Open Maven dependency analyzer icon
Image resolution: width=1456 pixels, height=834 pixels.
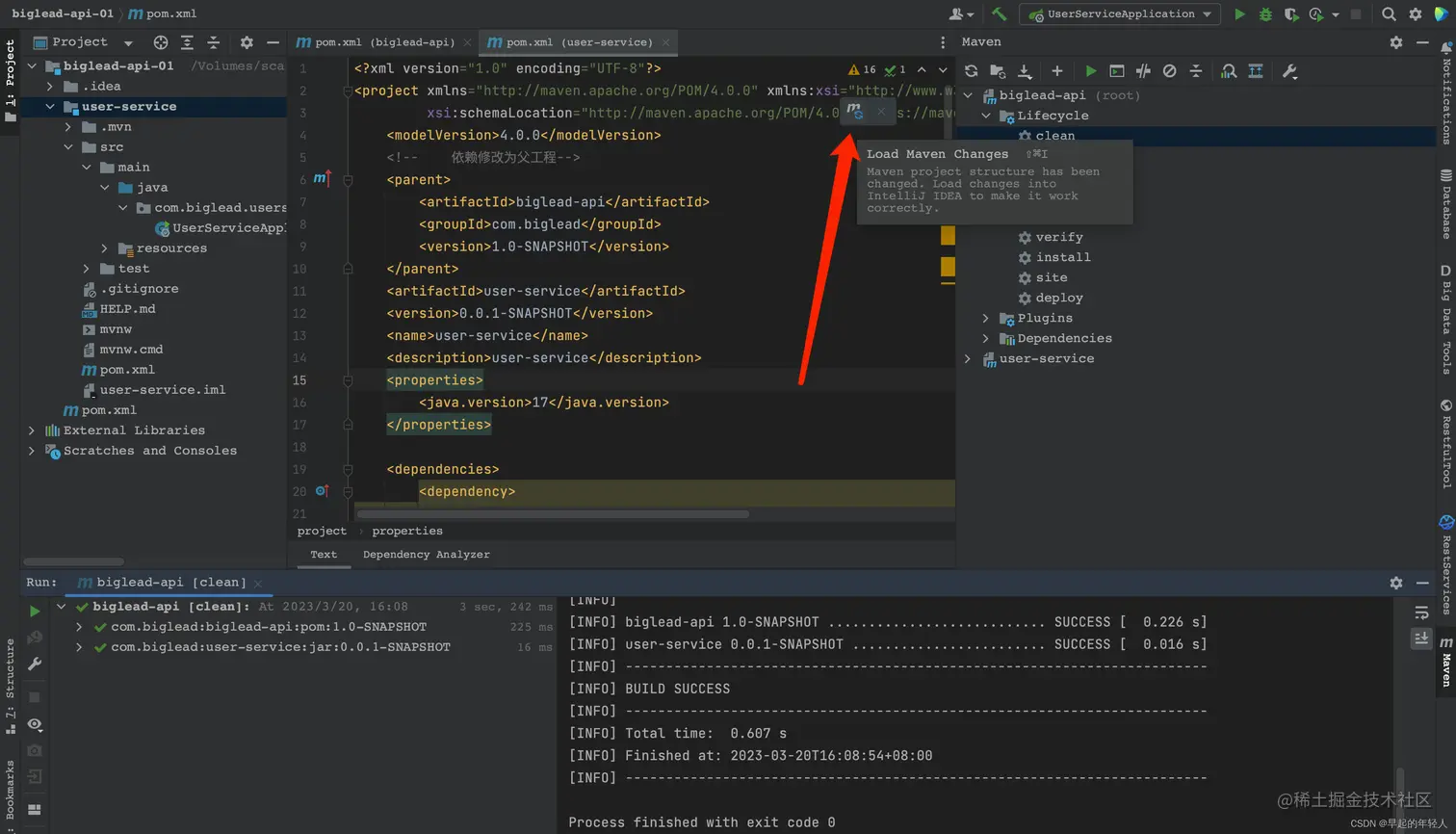tap(1229, 71)
